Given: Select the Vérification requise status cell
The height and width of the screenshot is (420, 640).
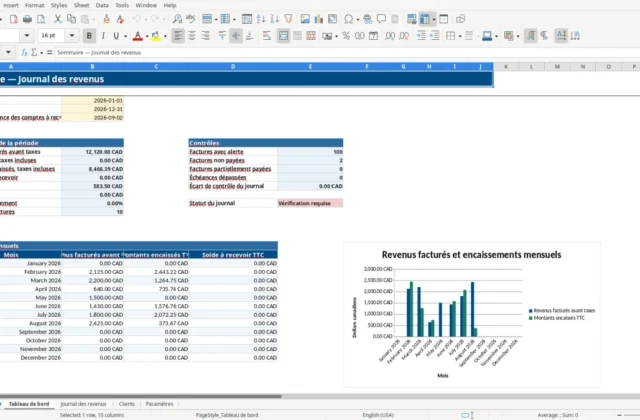Looking at the screenshot, I should click(x=310, y=203).
